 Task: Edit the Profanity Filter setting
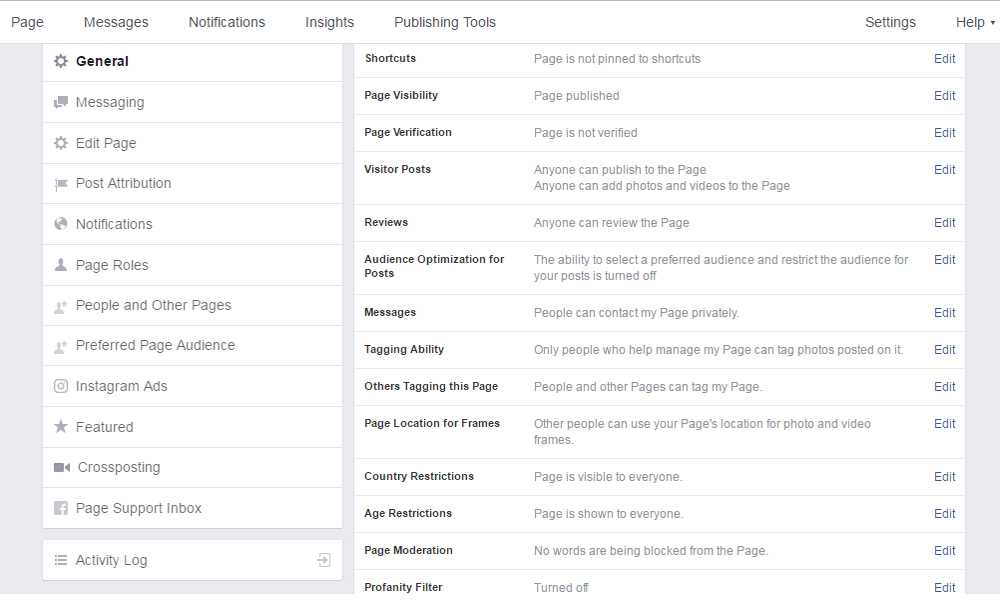(x=945, y=587)
